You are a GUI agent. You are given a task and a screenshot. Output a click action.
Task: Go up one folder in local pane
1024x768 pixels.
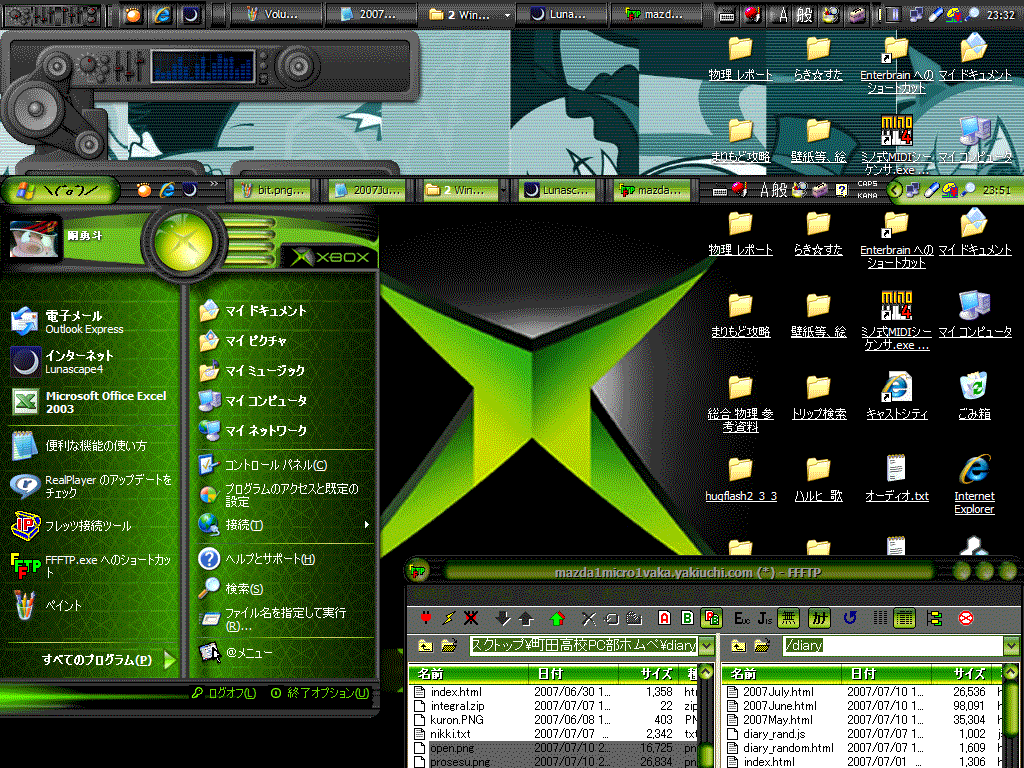[x=425, y=645]
